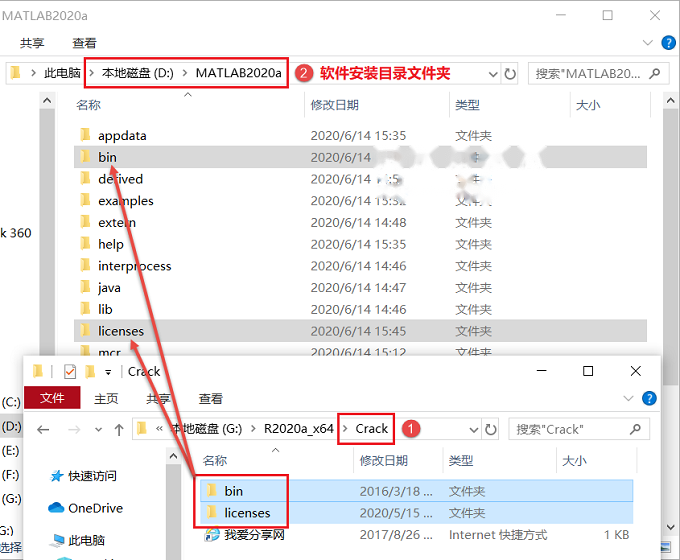This screenshot has width=680, height=560.
Task: Sort by 大小 column in Crack window
Action: pyautogui.click(x=574, y=461)
